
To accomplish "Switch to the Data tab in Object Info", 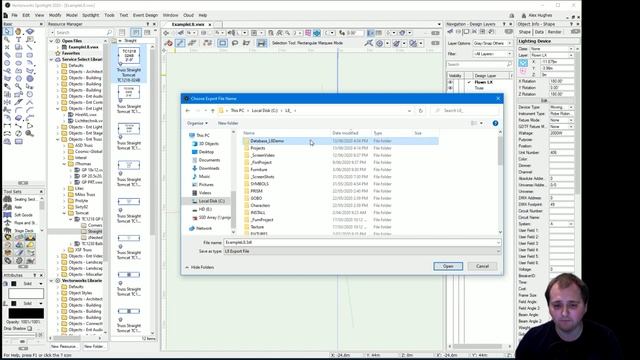I will click(x=539, y=32).
